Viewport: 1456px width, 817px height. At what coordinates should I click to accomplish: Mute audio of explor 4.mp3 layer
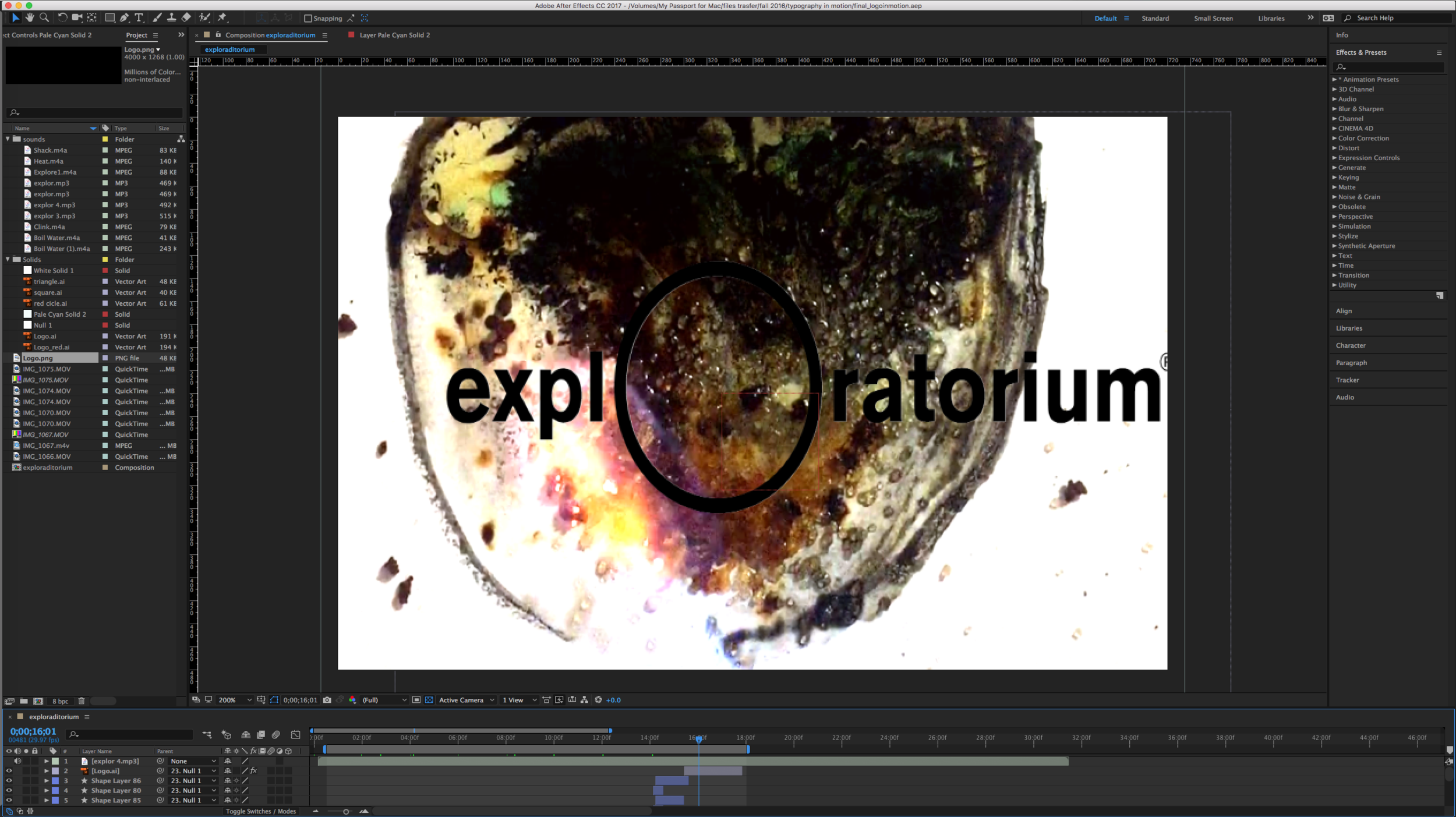point(17,761)
